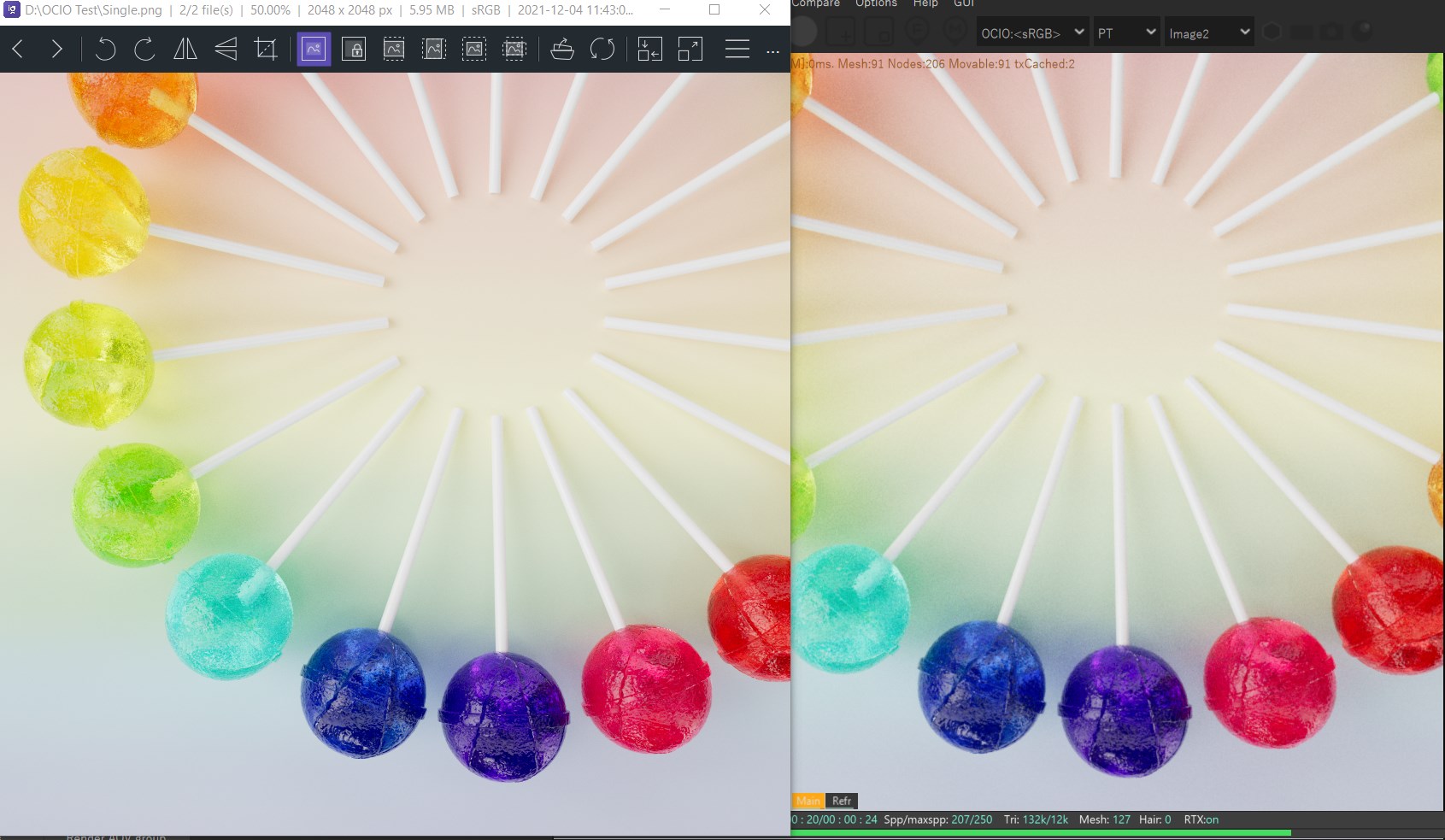
Task: Toggle scale to fit mode icon
Action: [474, 50]
